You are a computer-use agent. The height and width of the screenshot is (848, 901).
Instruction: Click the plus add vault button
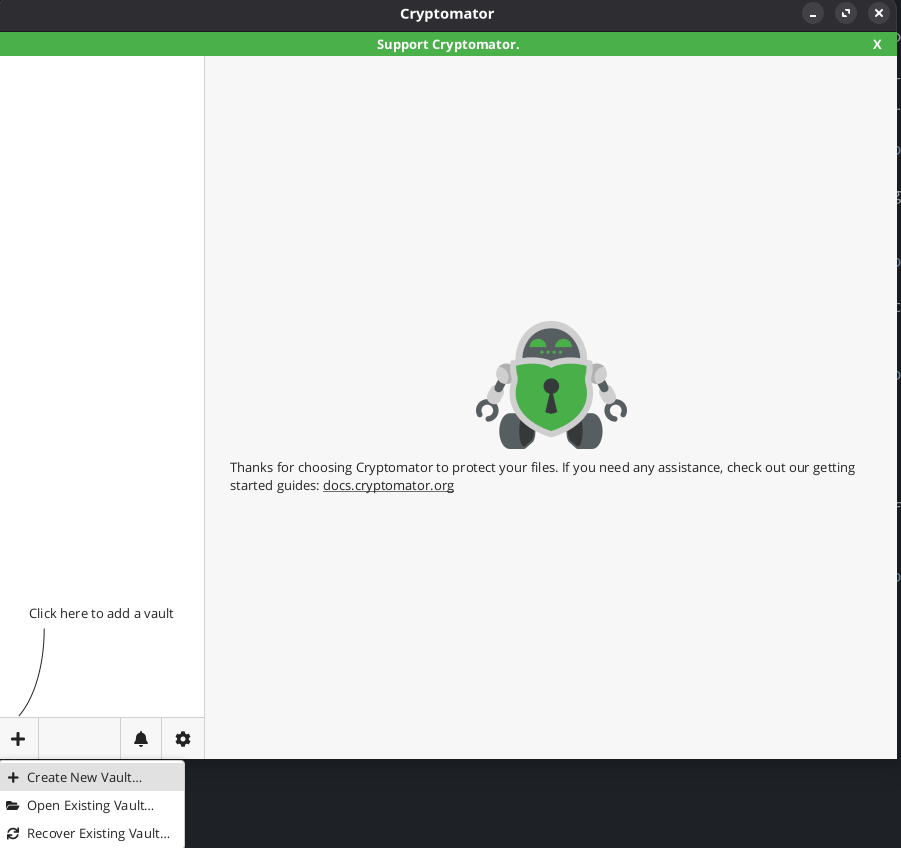pyautogui.click(x=18, y=739)
